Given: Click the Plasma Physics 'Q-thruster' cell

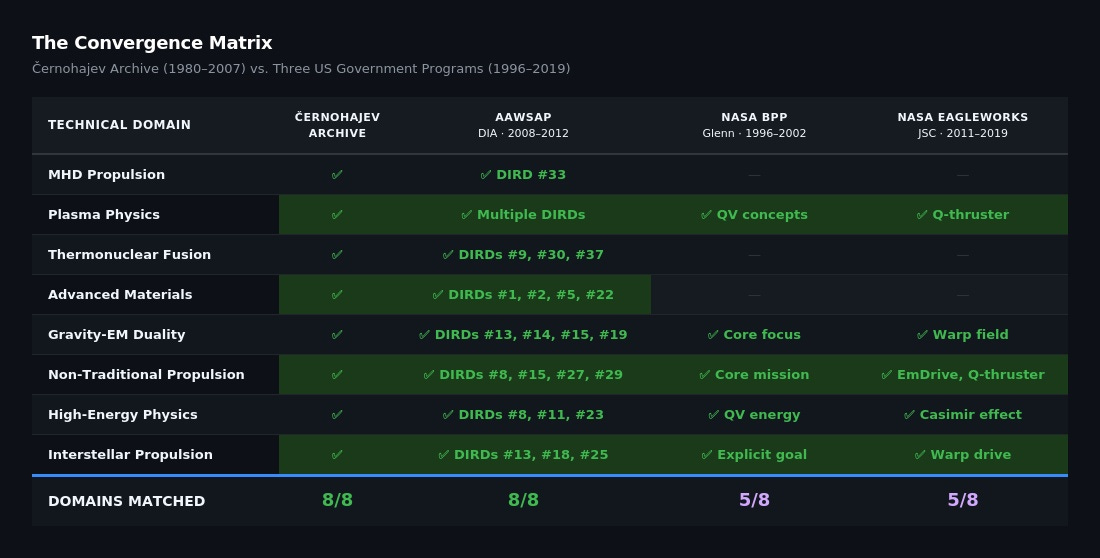Looking at the screenshot, I should 962,215.
